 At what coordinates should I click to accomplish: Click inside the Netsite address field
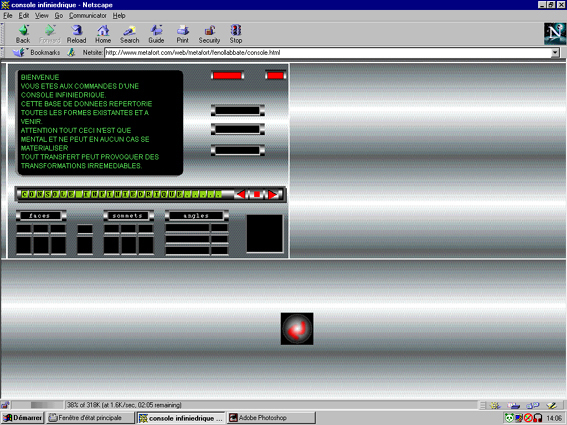coord(328,53)
